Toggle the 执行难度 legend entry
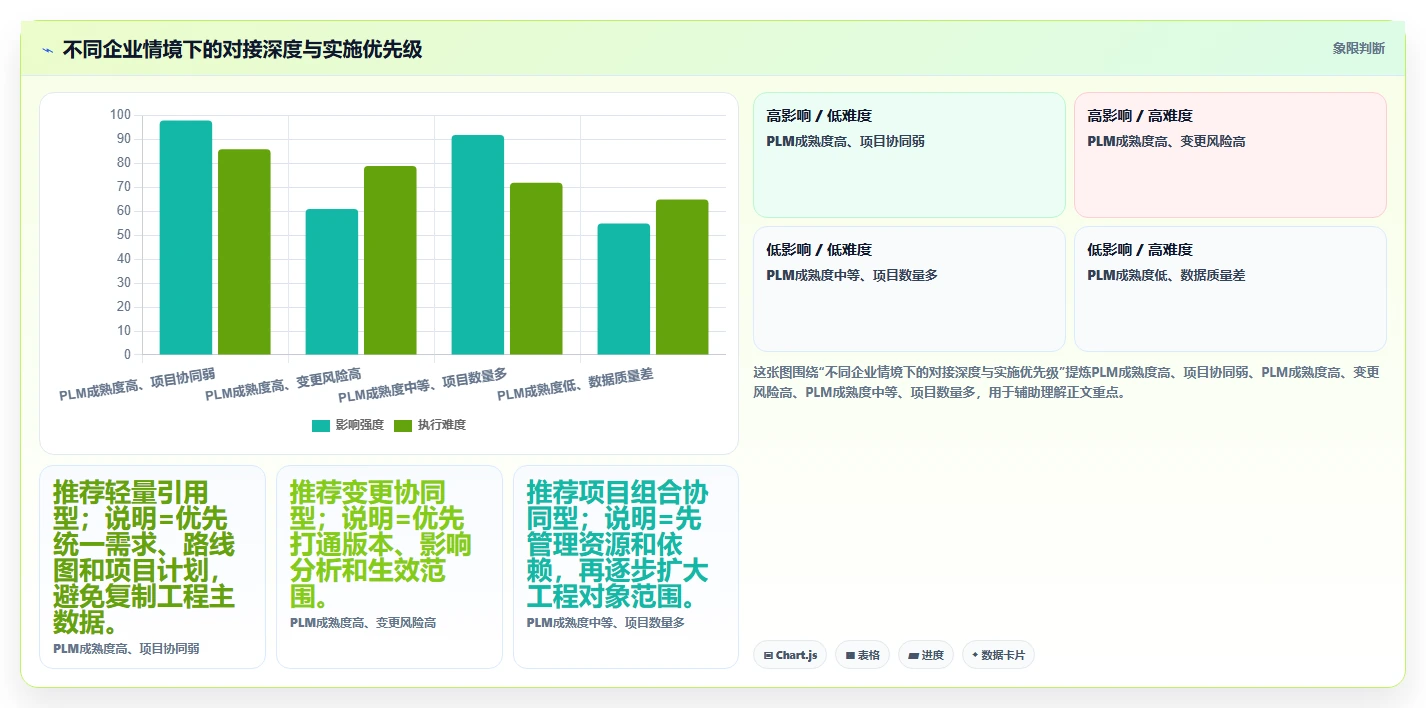 [430, 425]
